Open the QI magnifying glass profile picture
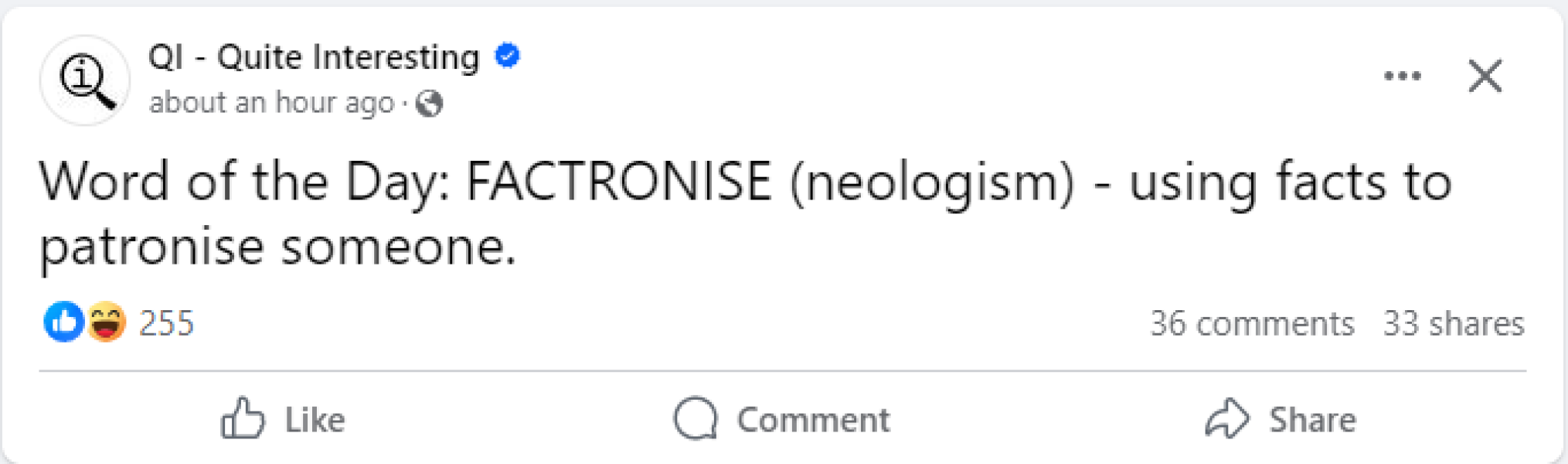 click(x=84, y=80)
